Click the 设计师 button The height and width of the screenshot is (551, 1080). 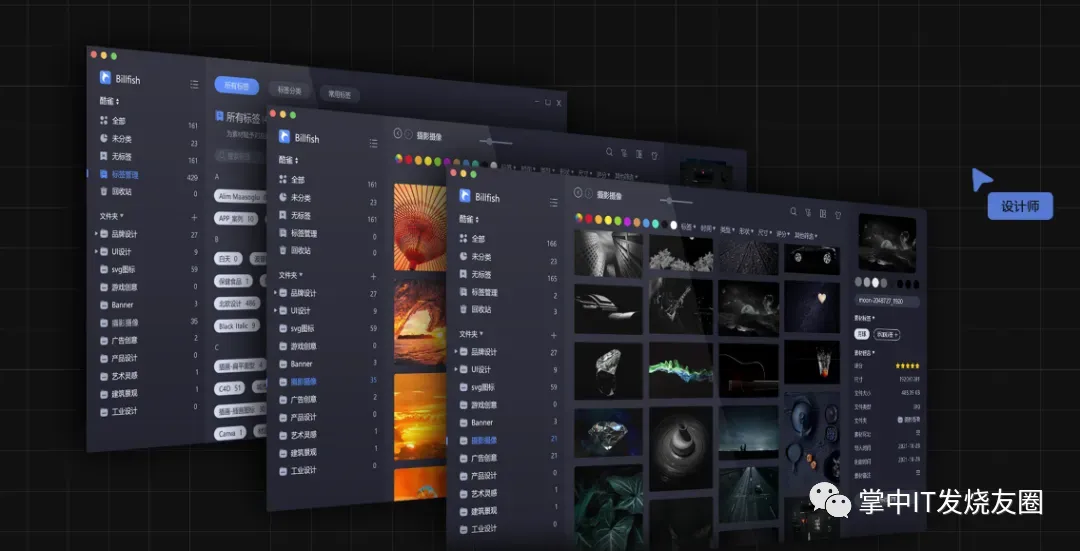point(1020,207)
